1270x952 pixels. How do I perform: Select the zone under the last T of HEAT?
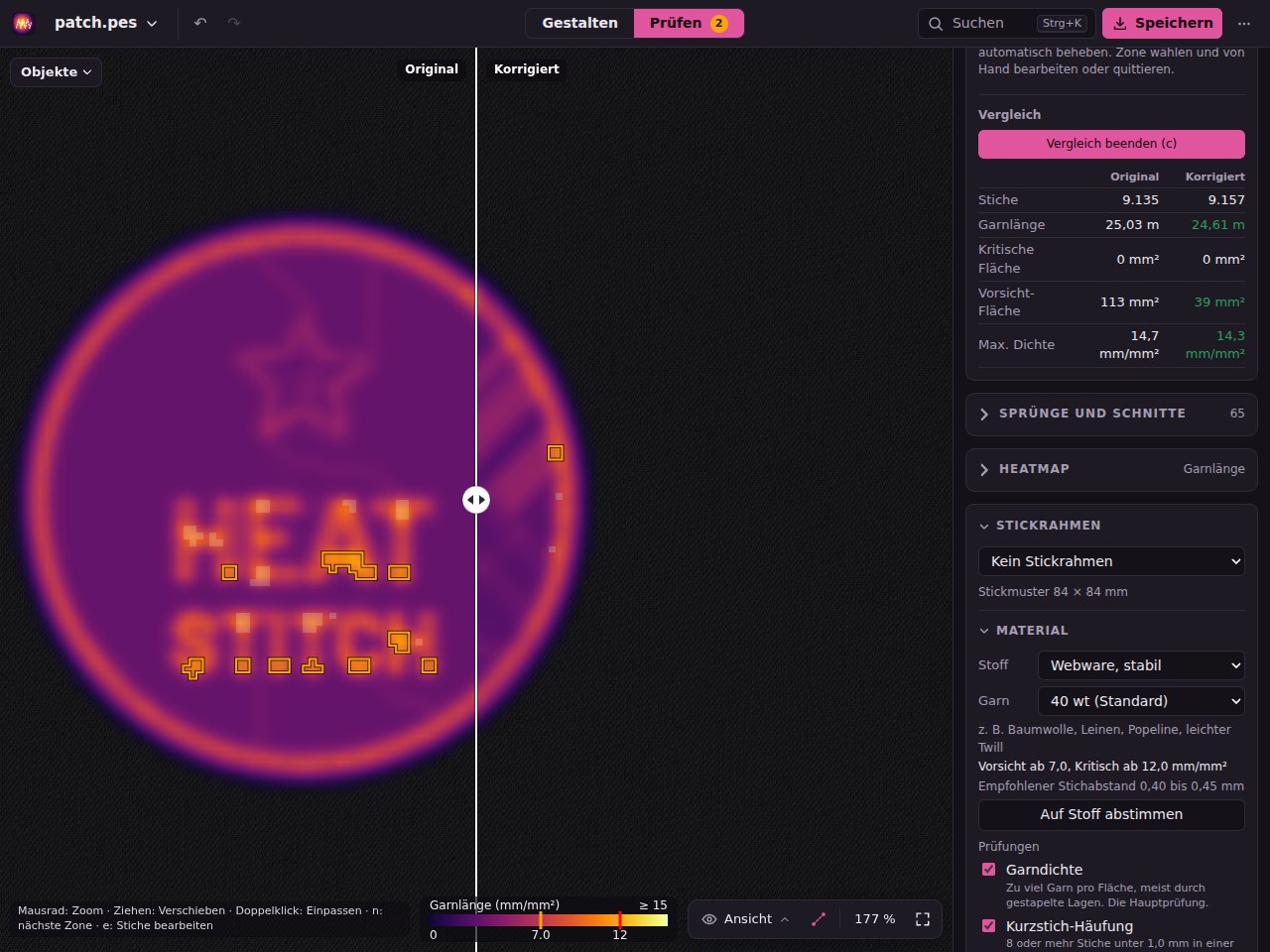click(x=399, y=572)
